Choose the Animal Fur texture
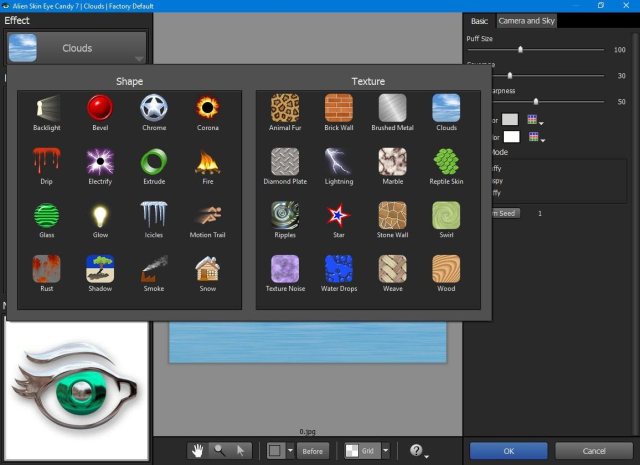640x465 pixels. pos(285,108)
